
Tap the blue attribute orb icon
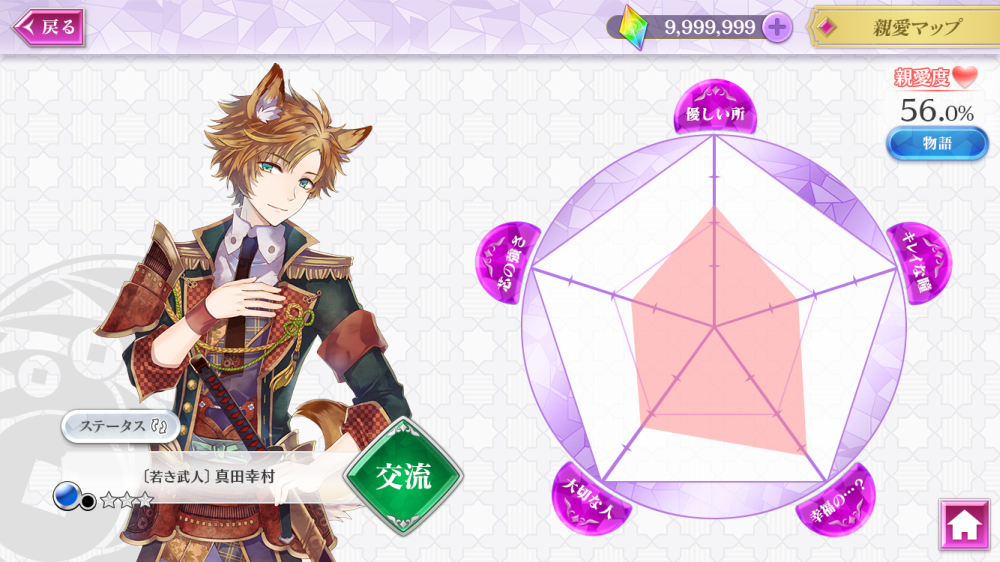pos(66,495)
